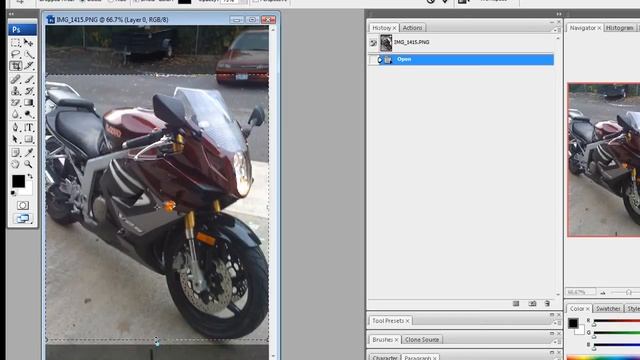Select the Eraser tool
The image size is (640, 360).
click(x=16, y=102)
